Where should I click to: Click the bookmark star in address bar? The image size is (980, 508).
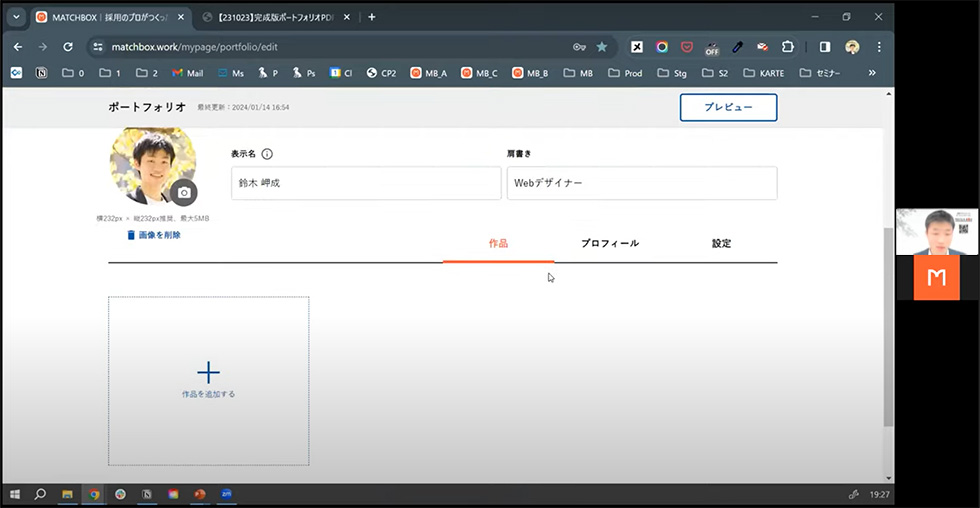point(602,47)
